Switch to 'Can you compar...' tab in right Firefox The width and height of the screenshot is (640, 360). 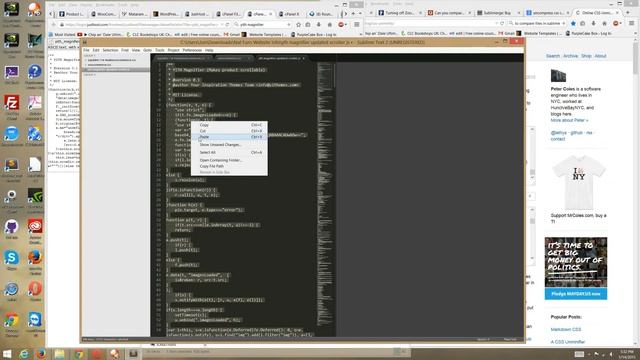pyautogui.click(x=449, y=13)
